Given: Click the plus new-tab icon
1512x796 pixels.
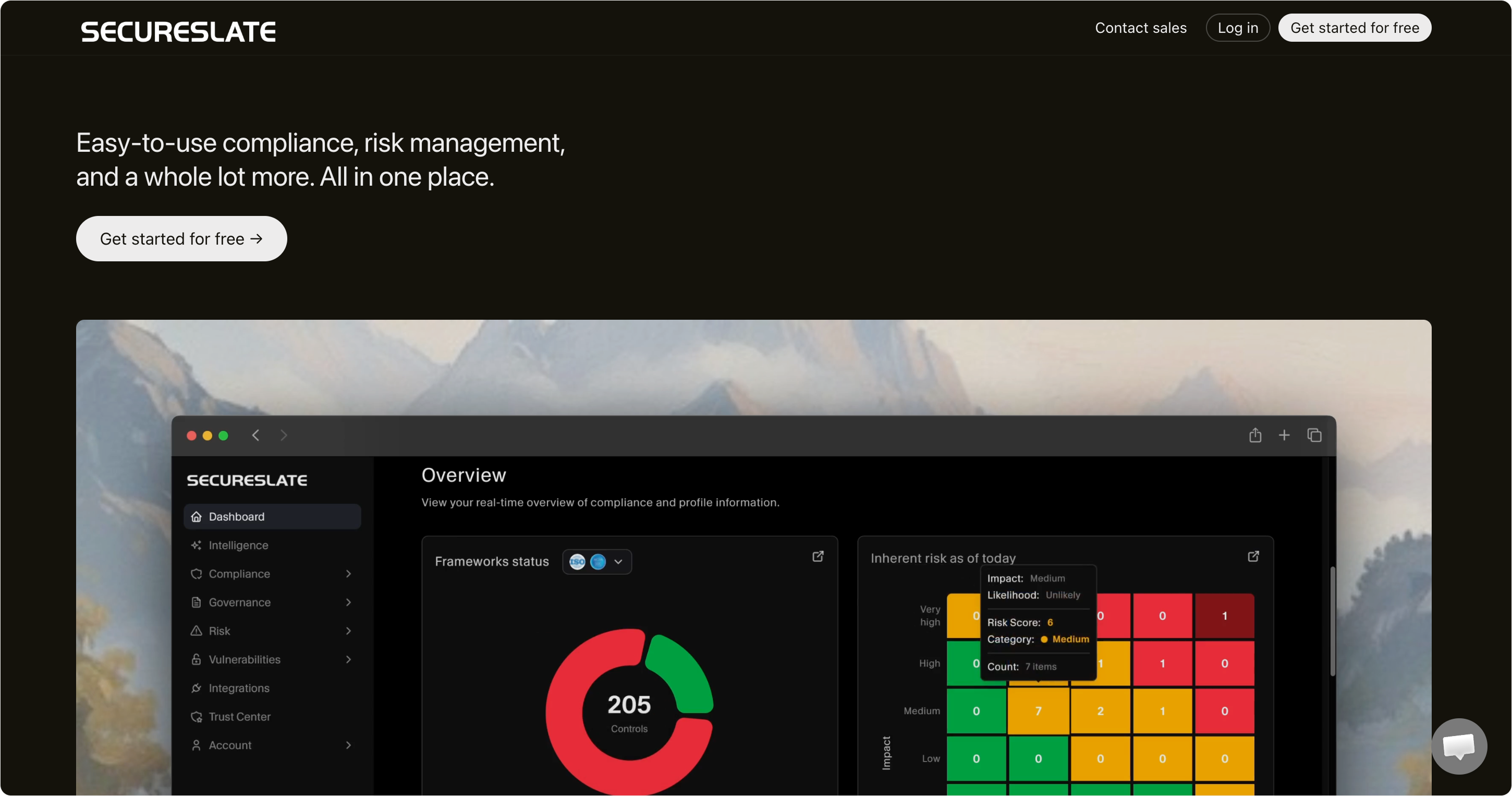Looking at the screenshot, I should pos(1284,435).
